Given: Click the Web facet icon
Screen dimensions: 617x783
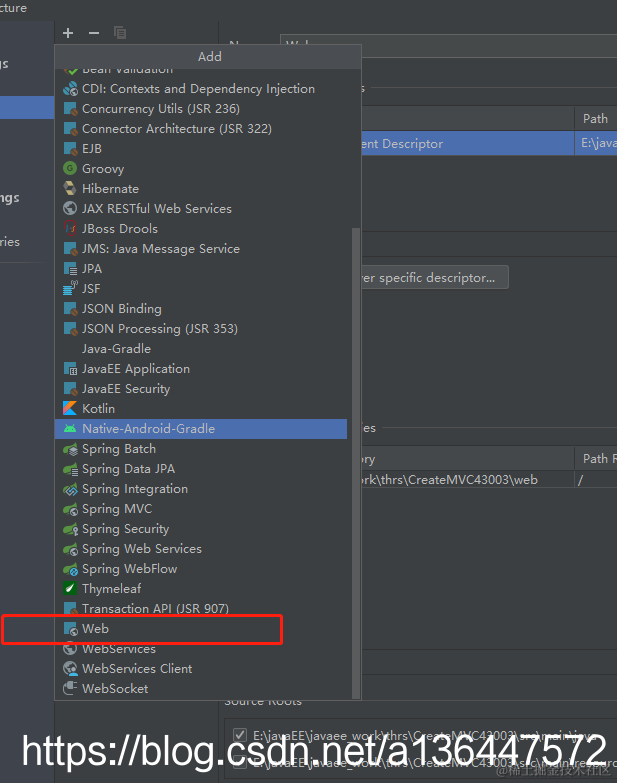Looking at the screenshot, I should pyautogui.click(x=70, y=629).
